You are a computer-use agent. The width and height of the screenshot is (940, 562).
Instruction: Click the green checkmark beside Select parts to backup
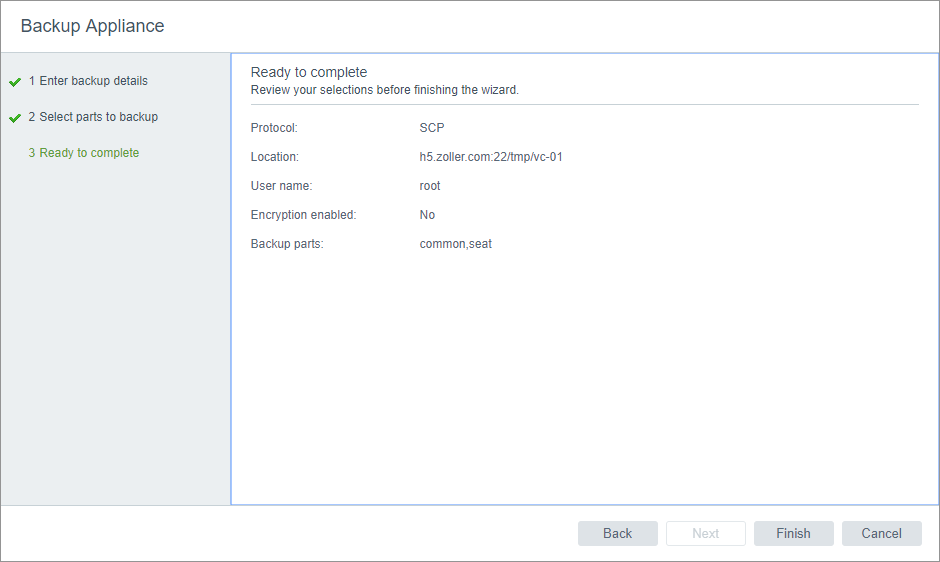(x=15, y=118)
